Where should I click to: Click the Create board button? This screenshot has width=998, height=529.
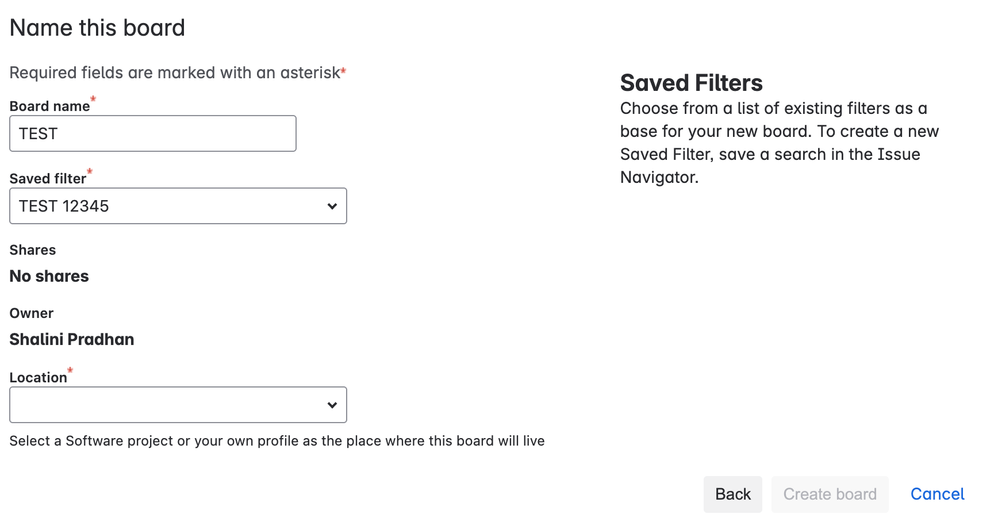(x=829, y=494)
